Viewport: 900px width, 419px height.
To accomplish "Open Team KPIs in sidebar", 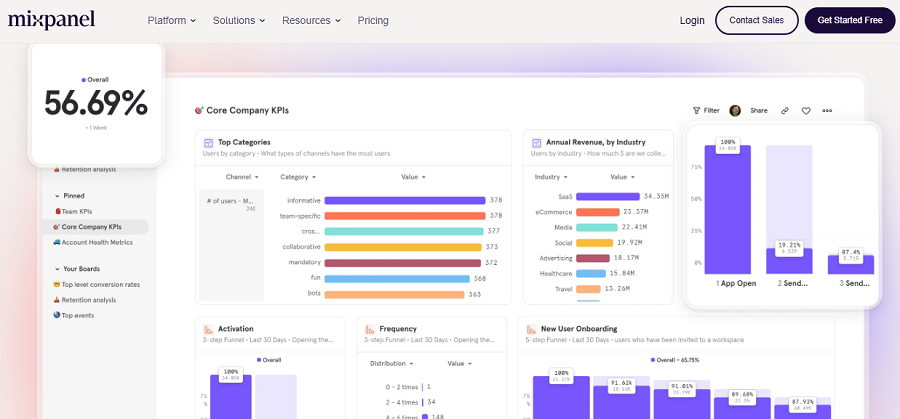I will tap(73, 211).
